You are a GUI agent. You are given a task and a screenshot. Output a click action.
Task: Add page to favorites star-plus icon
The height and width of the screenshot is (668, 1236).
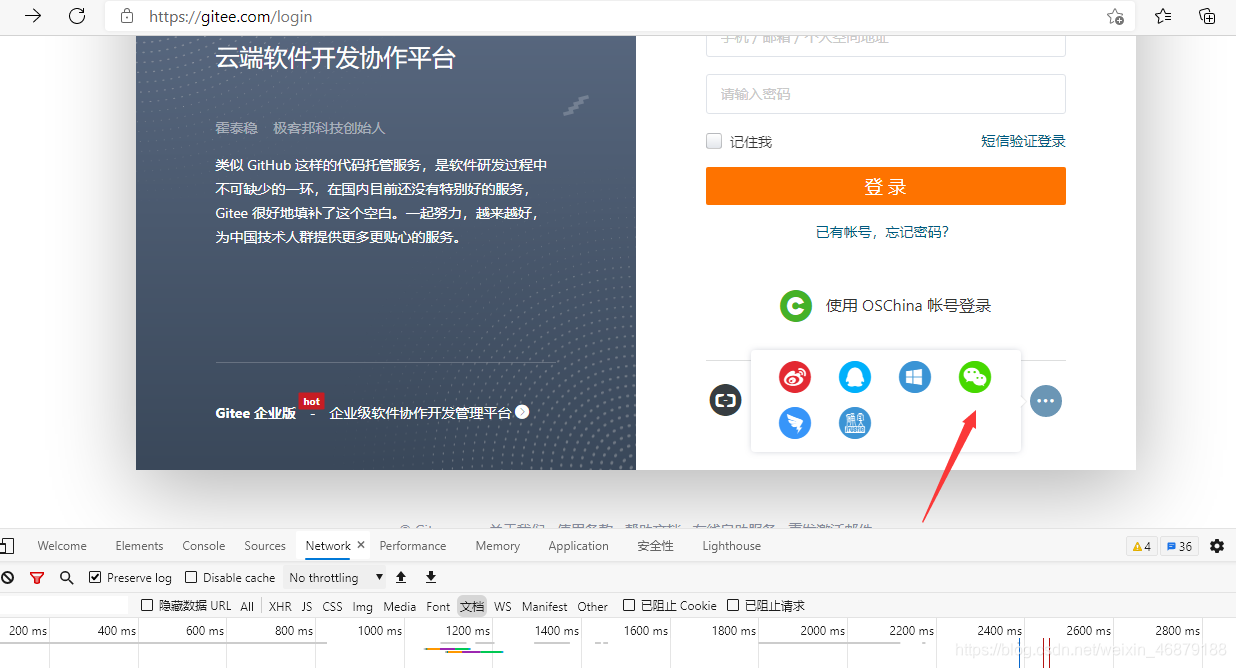pos(1115,17)
